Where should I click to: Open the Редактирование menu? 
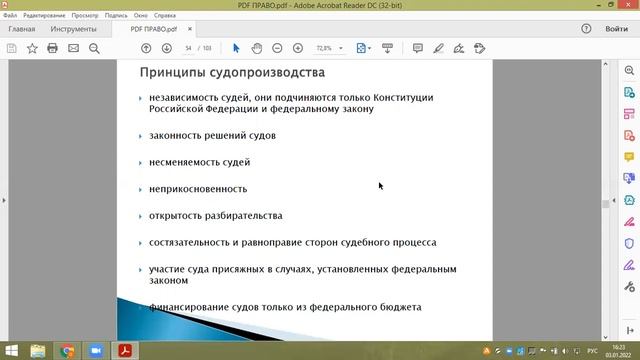tap(44, 16)
